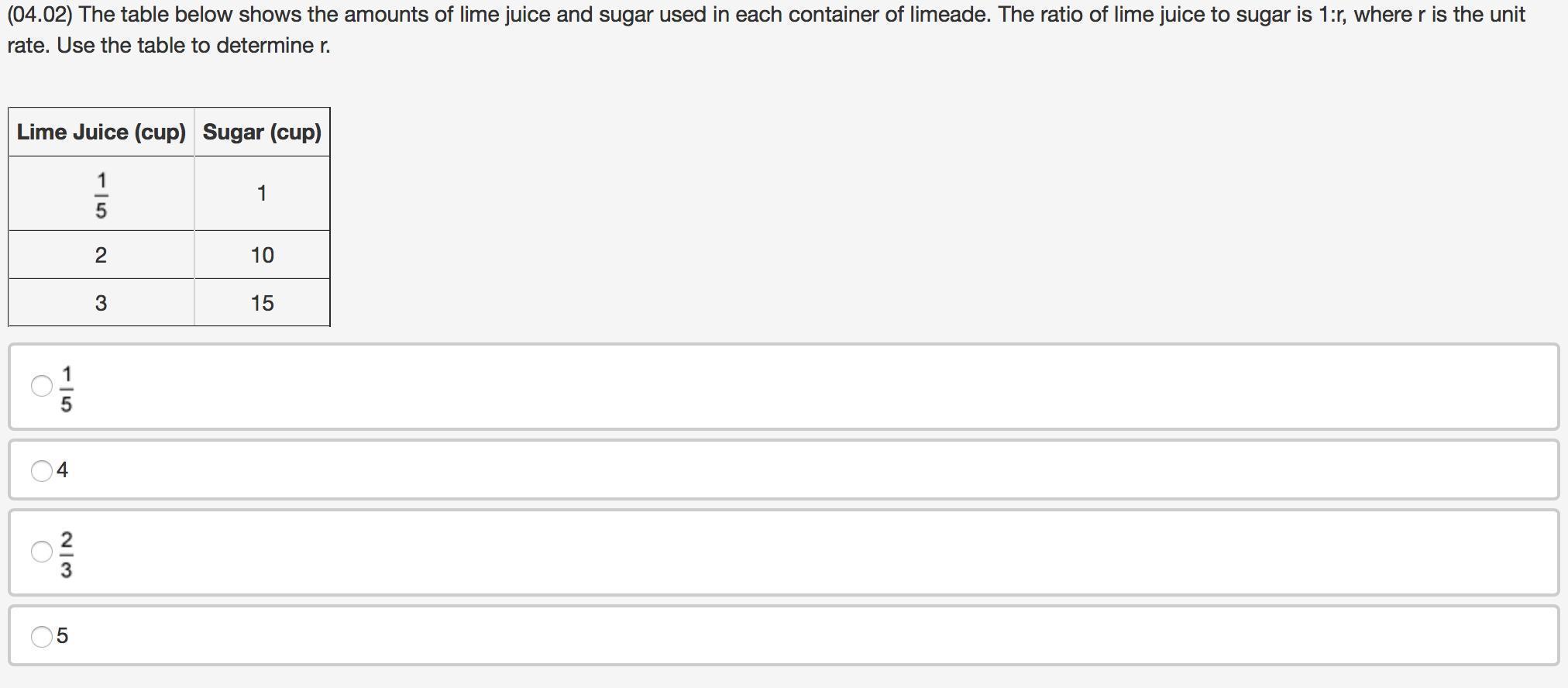
Task: Click the sentence "Use the table to determine r."
Action: point(194,46)
